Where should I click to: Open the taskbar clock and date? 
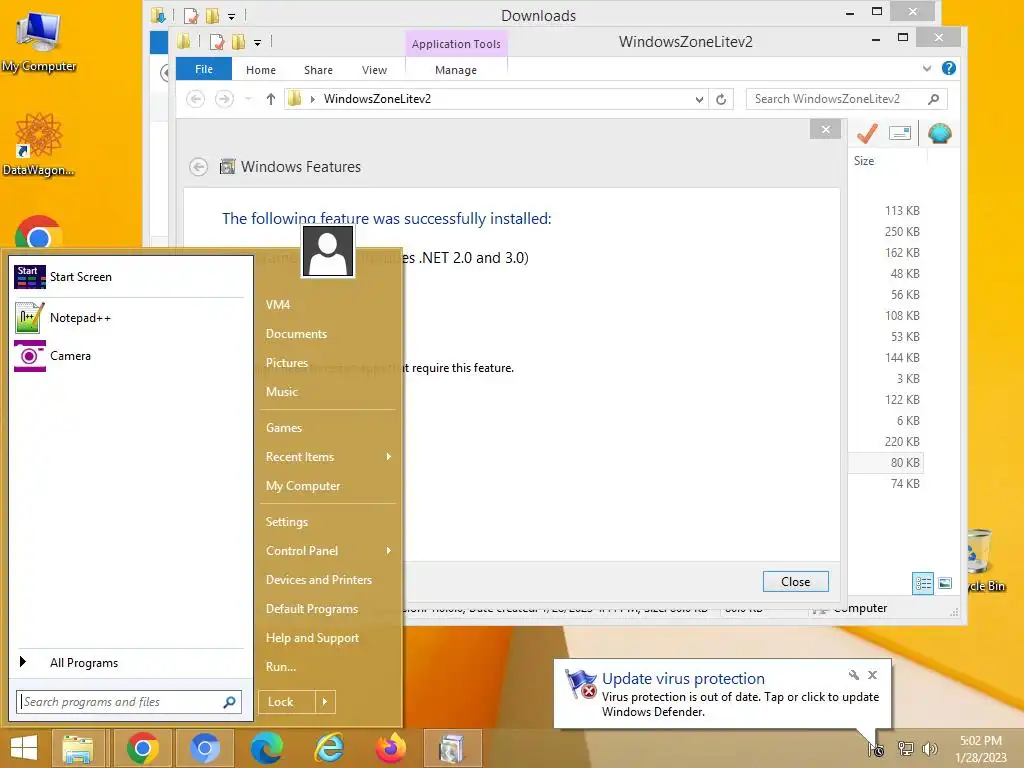pyautogui.click(x=981, y=749)
